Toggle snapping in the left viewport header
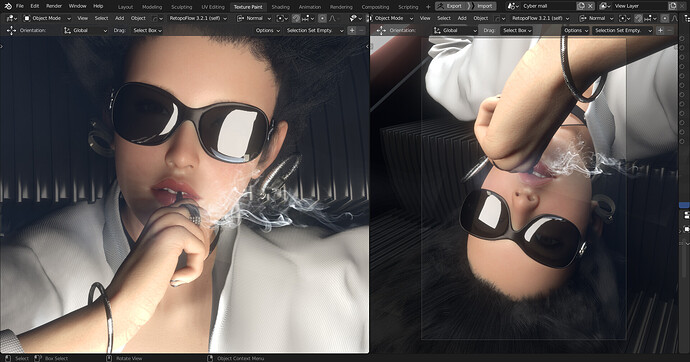Image resolution: width=690 pixels, height=362 pixels. coord(296,18)
